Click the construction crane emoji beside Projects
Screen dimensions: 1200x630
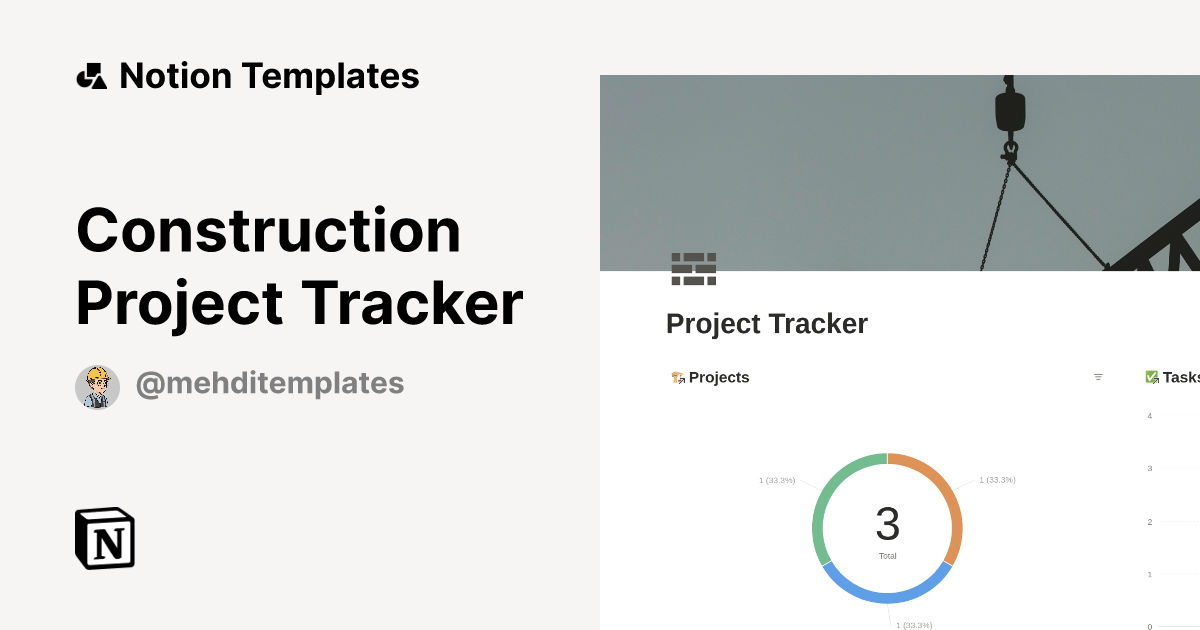click(676, 377)
